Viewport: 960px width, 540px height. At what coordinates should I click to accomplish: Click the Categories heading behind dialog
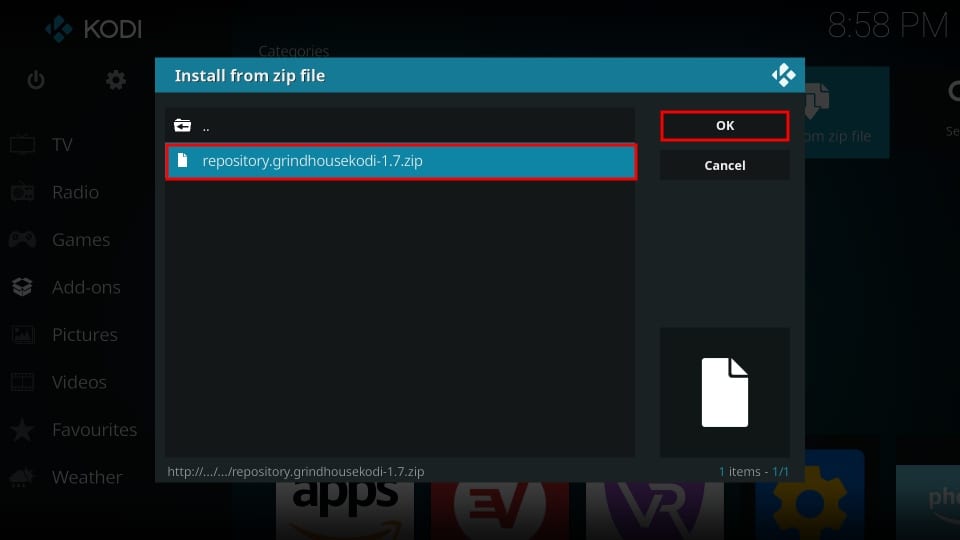tap(294, 51)
